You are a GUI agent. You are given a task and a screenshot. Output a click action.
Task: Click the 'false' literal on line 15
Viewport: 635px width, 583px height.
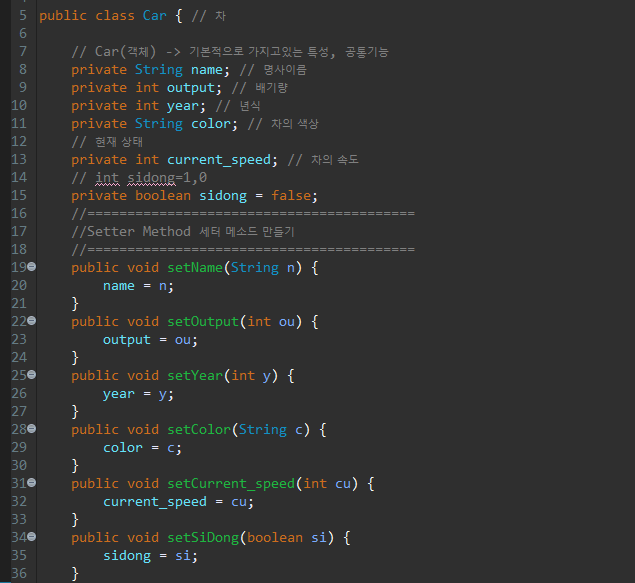click(291, 196)
